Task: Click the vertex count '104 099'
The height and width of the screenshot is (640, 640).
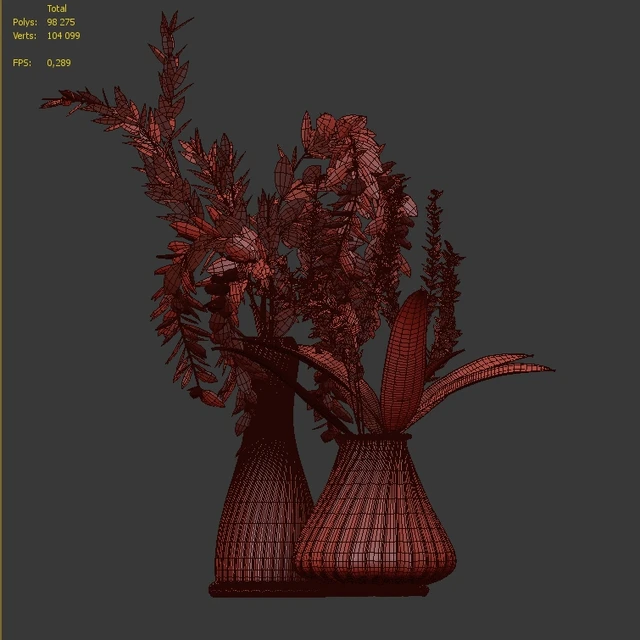Action: pyautogui.click(x=63, y=36)
